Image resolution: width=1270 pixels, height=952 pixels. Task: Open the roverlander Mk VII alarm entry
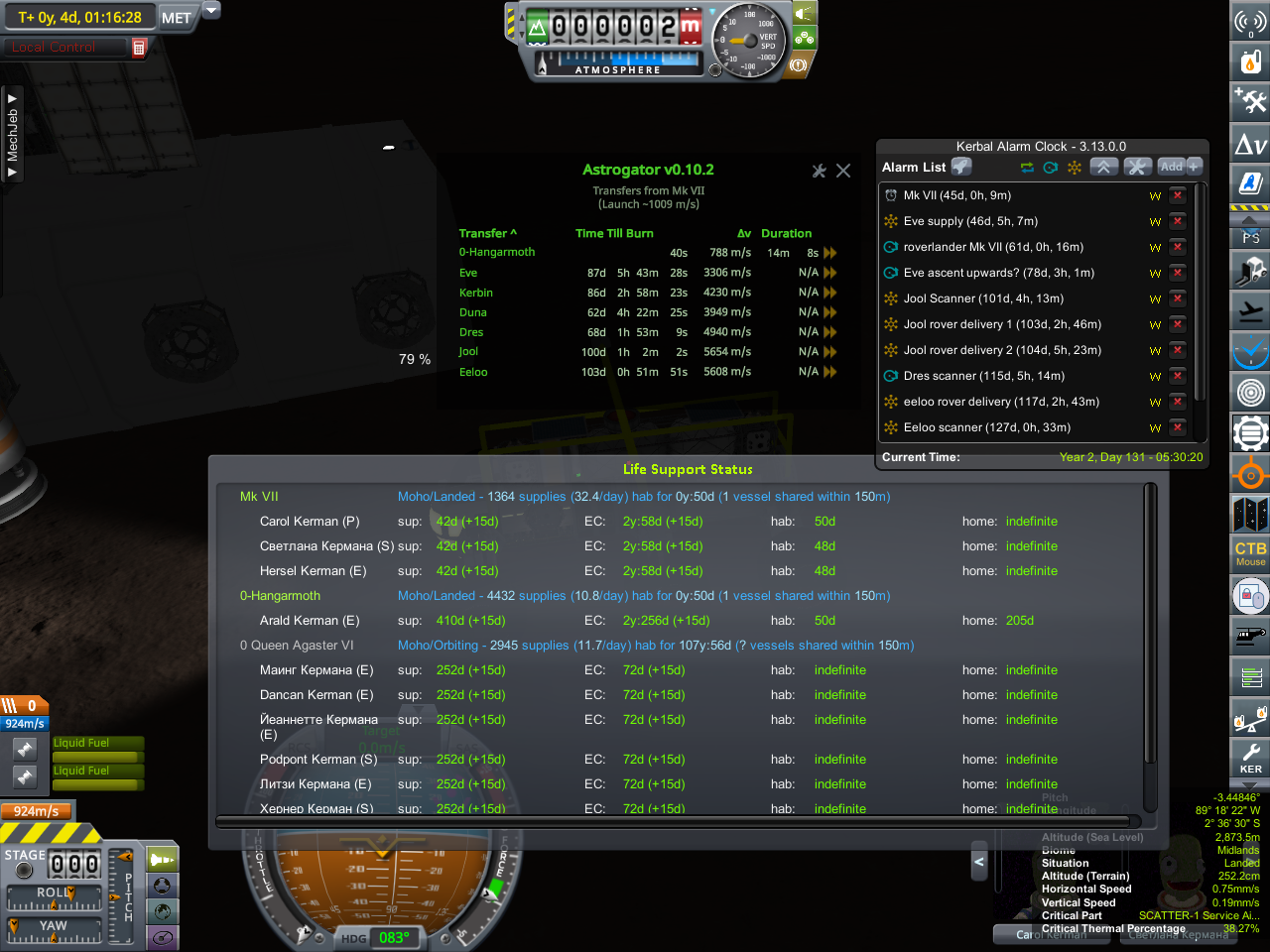[x=993, y=247]
